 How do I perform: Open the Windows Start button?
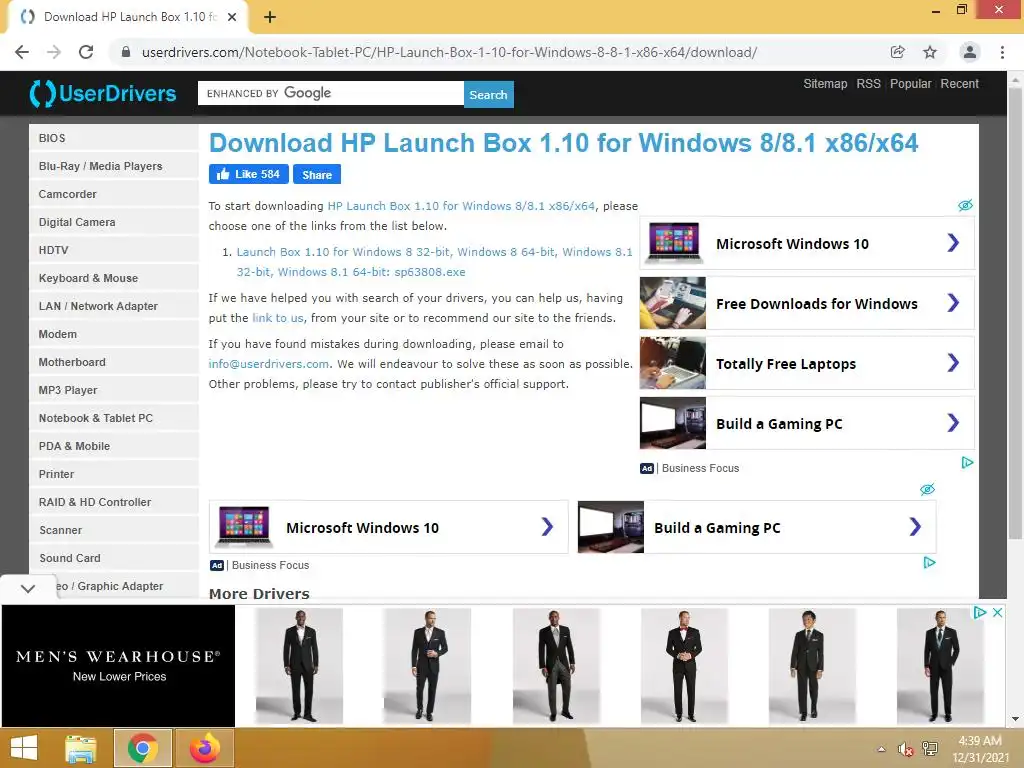(x=24, y=748)
